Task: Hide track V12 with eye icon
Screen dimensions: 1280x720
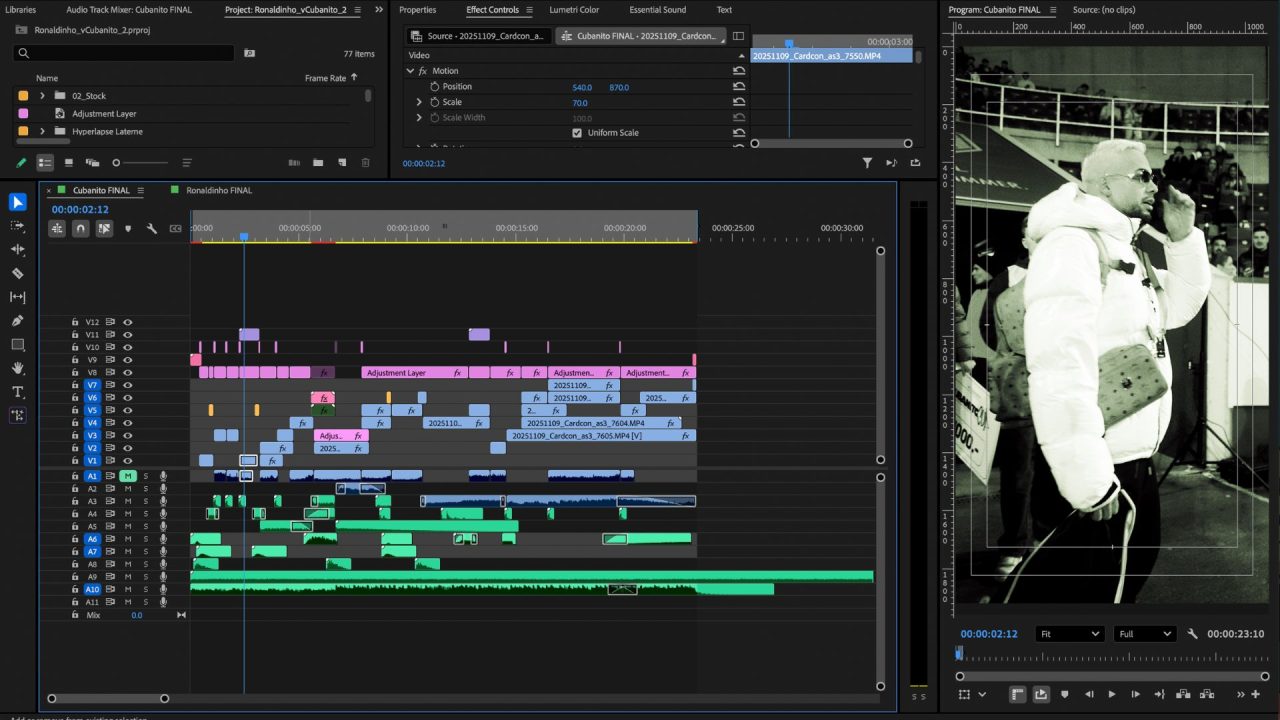Action: coord(128,322)
